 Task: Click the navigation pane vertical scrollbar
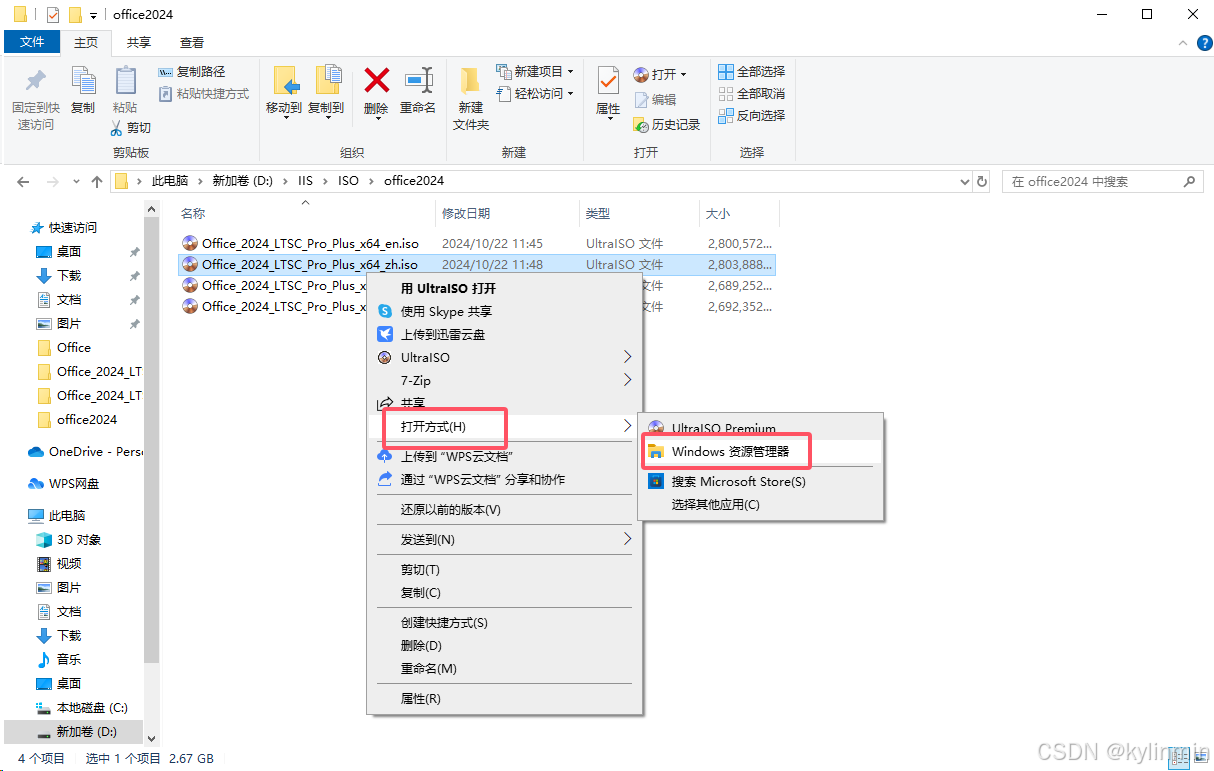(x=152, y=440)
